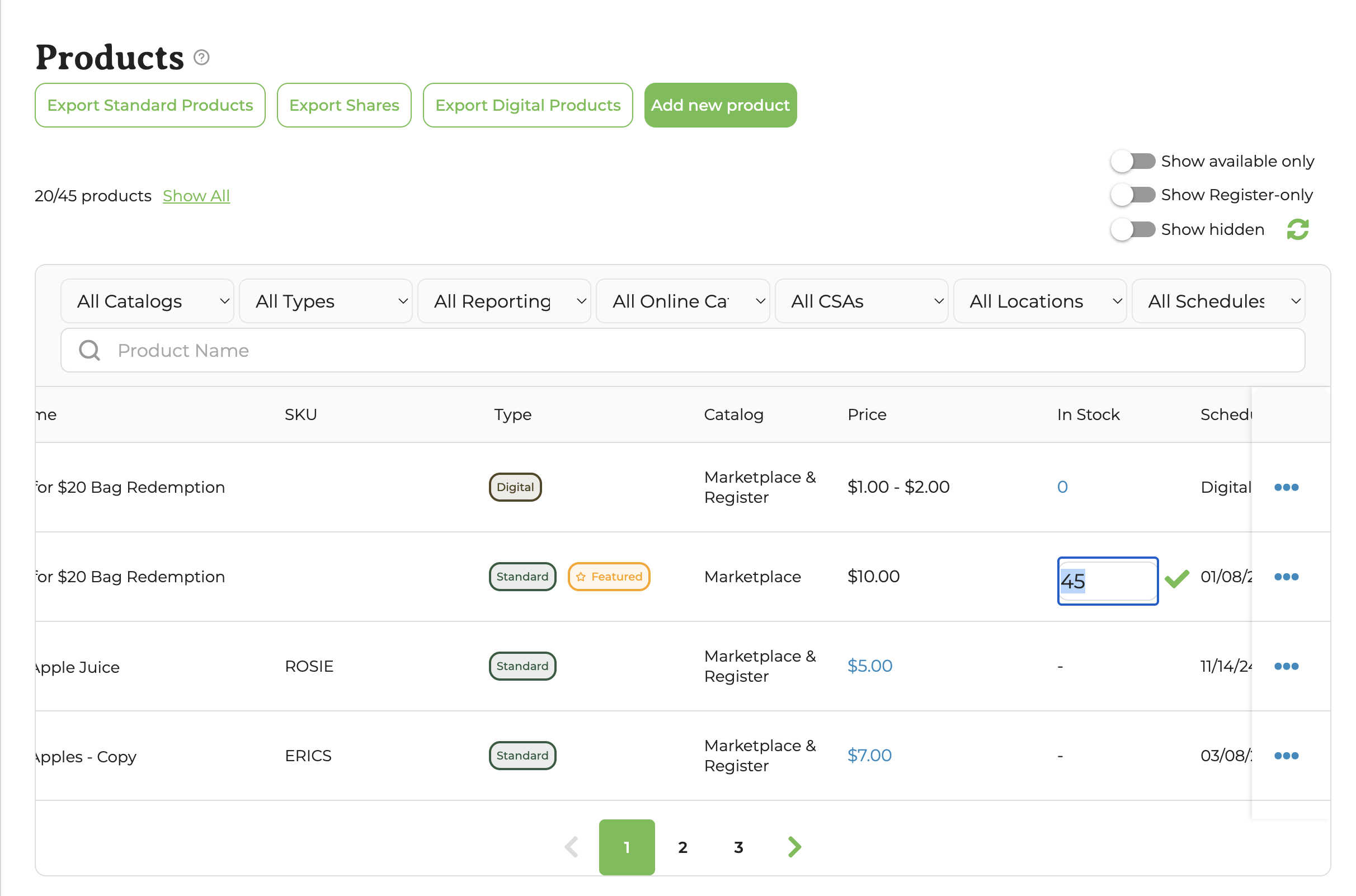Viewport: 1356px width, 896px height.
Task: Click the ERICS SKU cell
Action: click(308, 756)
